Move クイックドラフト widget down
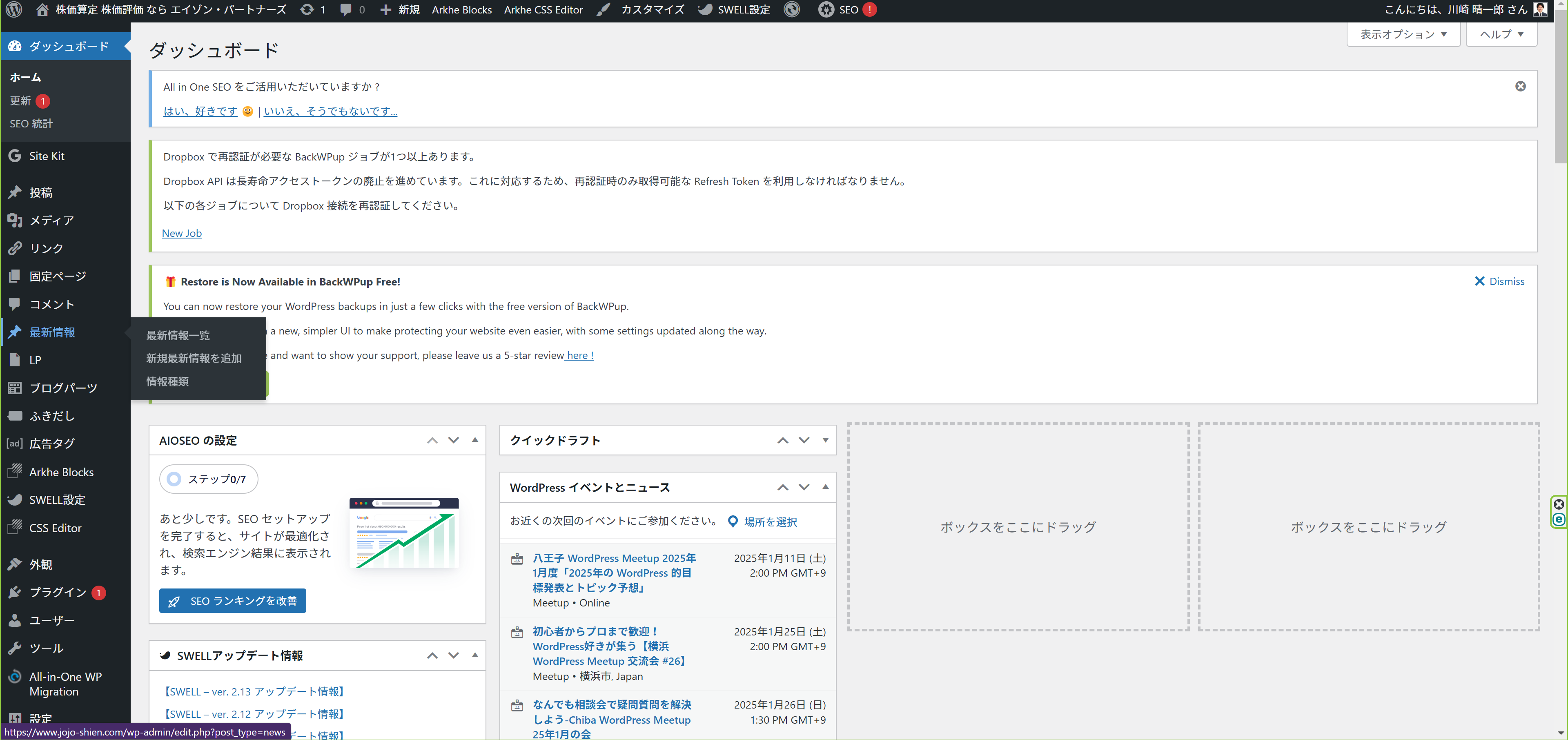This screenshot has width=1568, height=740. pos(804,440)
